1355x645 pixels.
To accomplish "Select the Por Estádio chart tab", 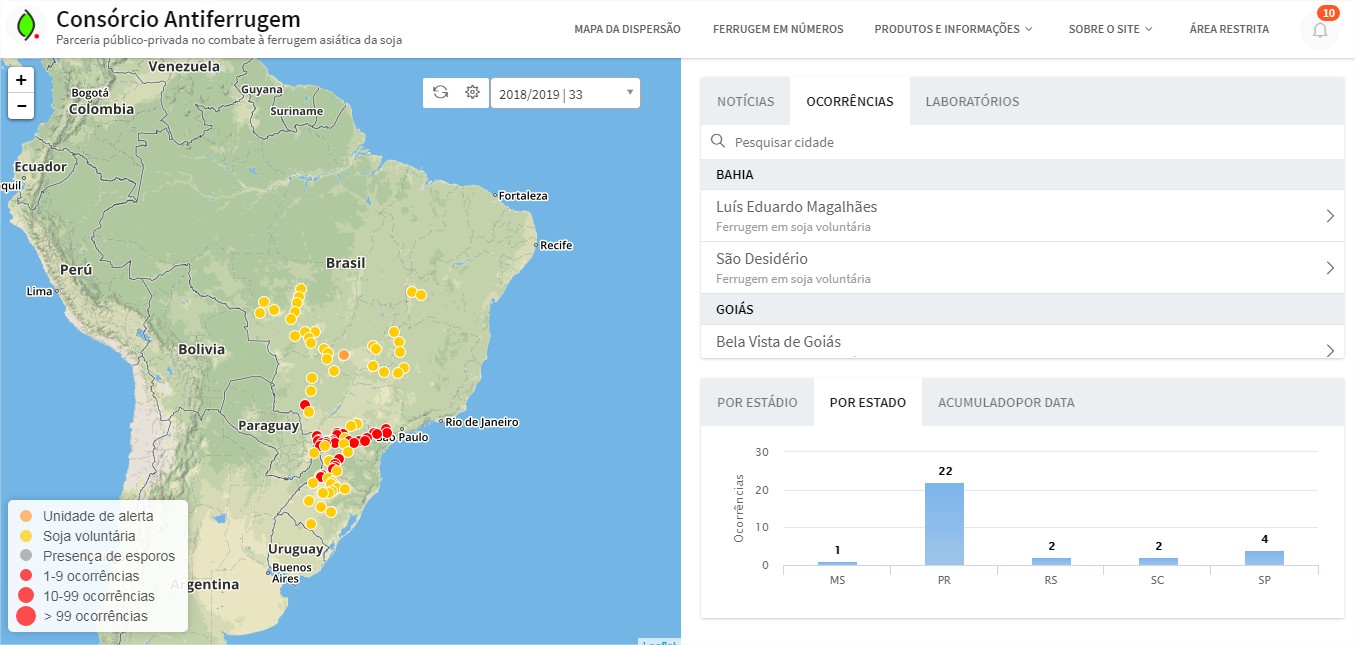I will point(757,402).
